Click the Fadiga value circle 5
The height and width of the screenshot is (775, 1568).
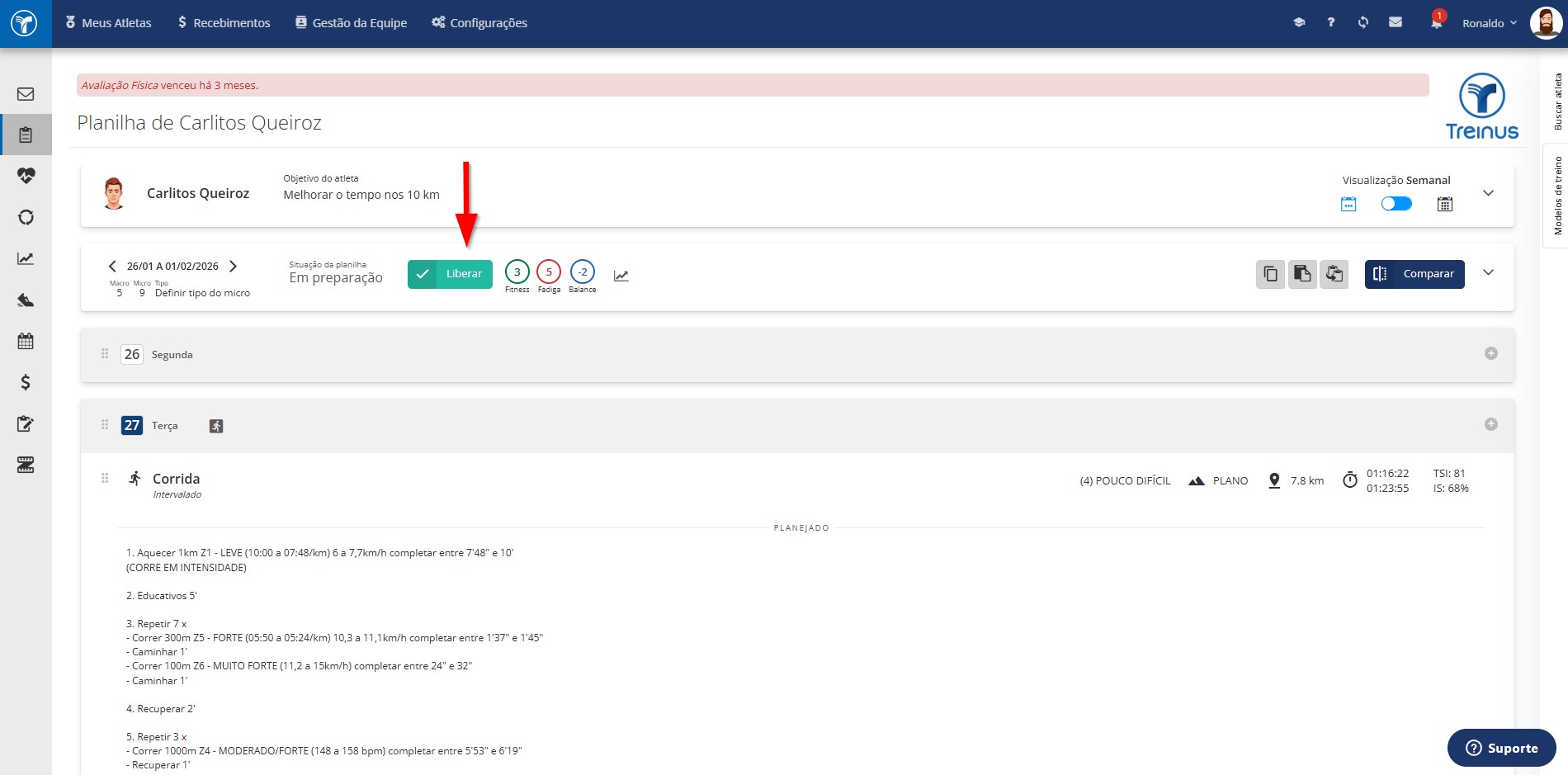coord(549,272)
